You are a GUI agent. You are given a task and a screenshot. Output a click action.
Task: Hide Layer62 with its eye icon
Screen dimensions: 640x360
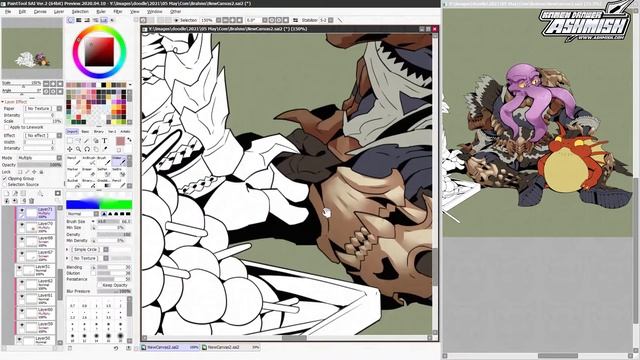tap(22, 282)
